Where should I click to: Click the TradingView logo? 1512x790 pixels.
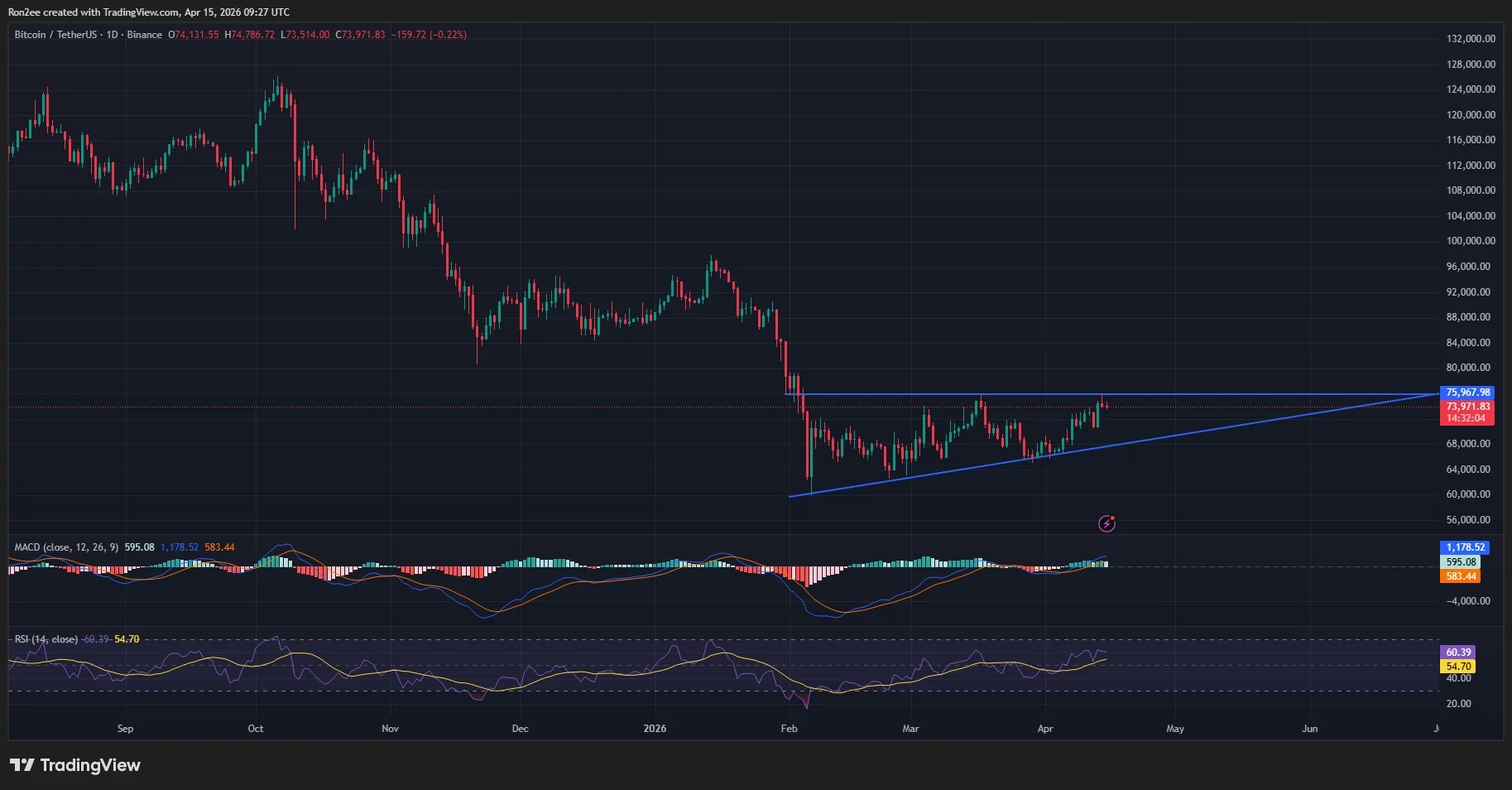(74, 765)
